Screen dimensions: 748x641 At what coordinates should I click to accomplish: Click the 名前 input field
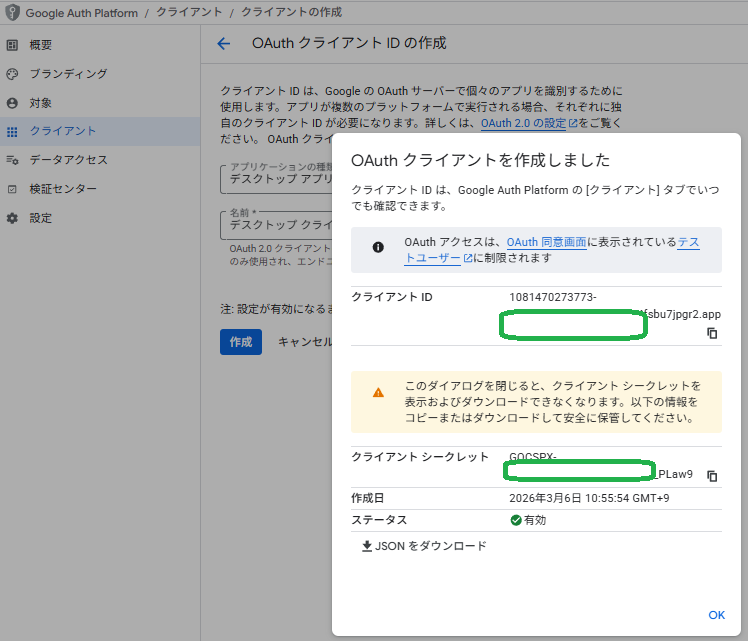click(x=275, y=225)
